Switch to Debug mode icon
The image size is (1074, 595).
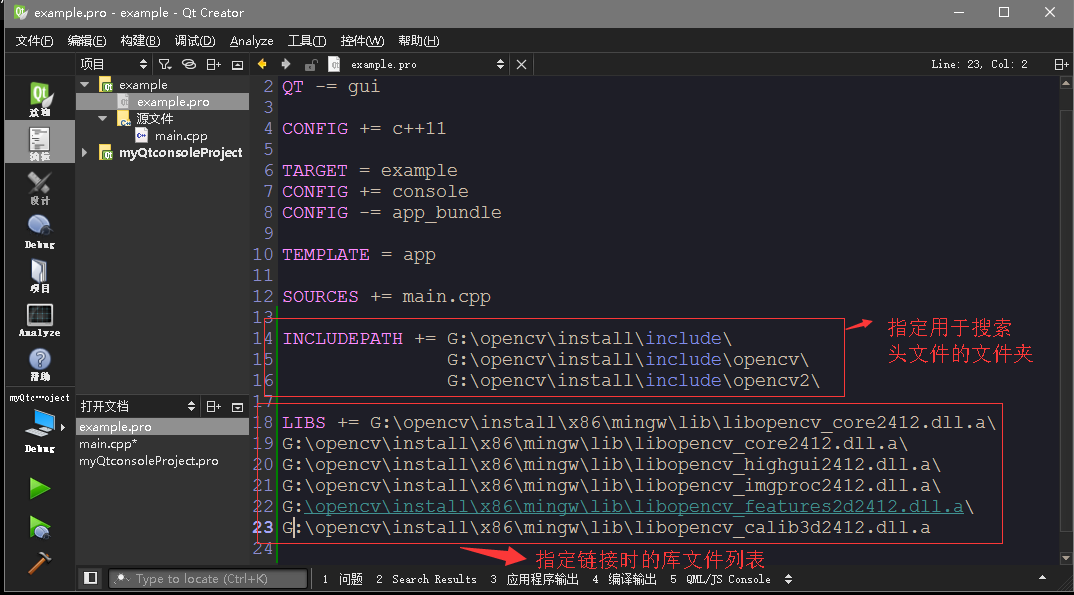coord(40,232)
